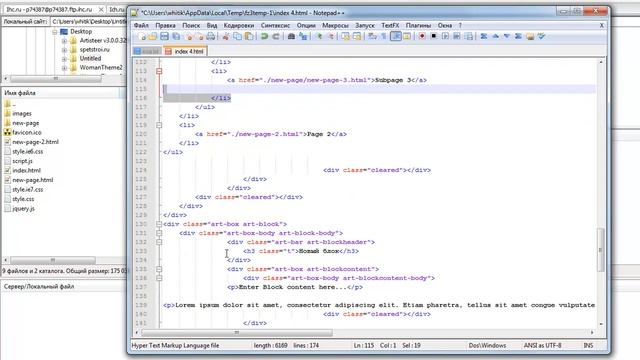
Task: Click the Replace toolbar icon
Action: coord(303,37)
